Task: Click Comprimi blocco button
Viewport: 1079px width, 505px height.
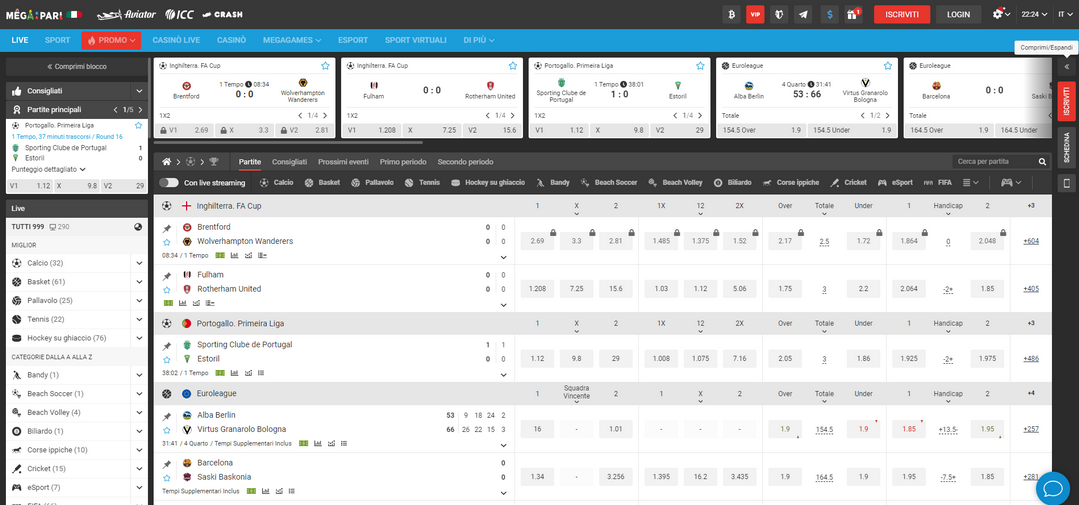Action: (76, 67)
